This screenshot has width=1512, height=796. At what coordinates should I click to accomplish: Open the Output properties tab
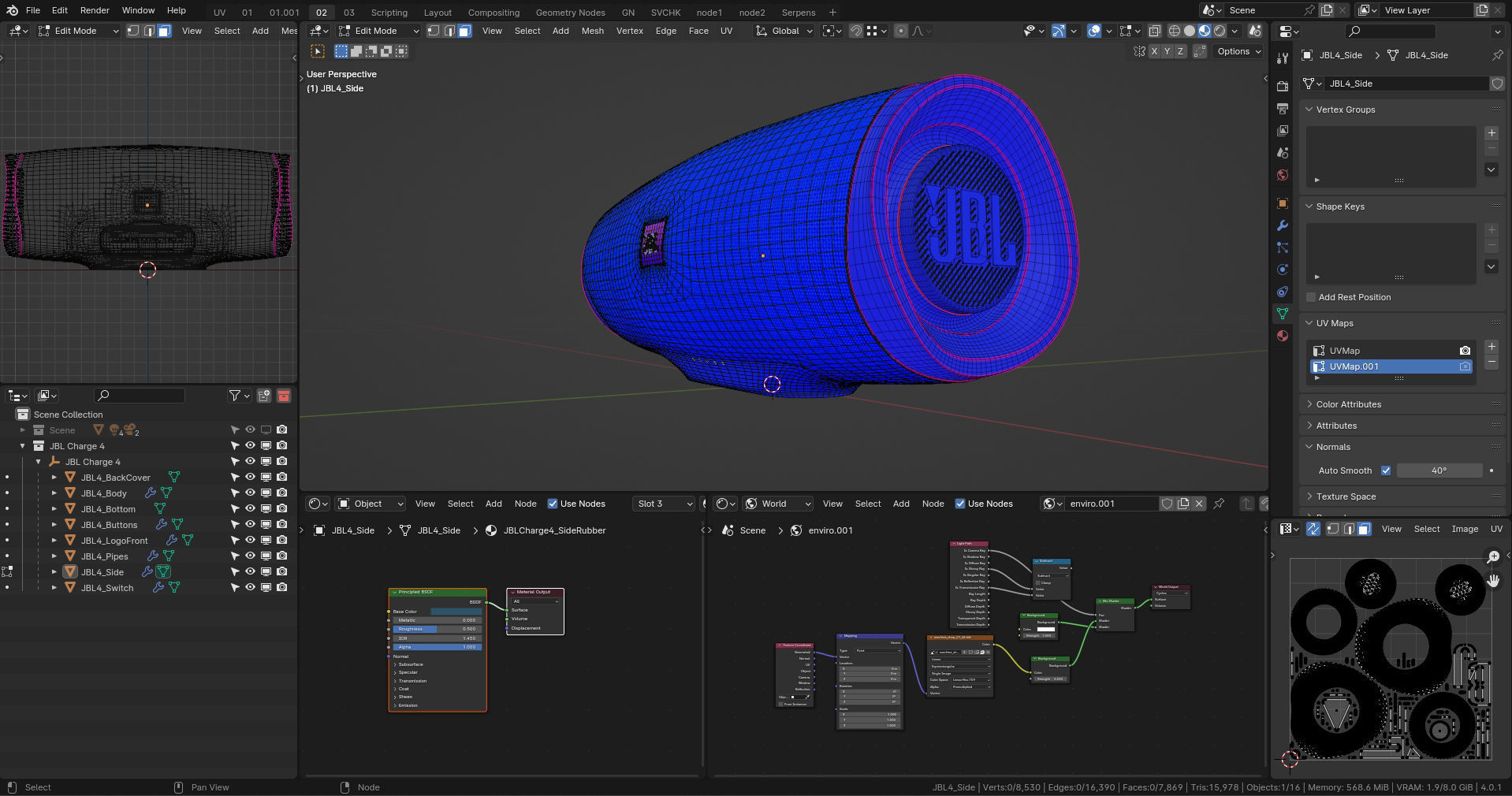point(1283,108)
